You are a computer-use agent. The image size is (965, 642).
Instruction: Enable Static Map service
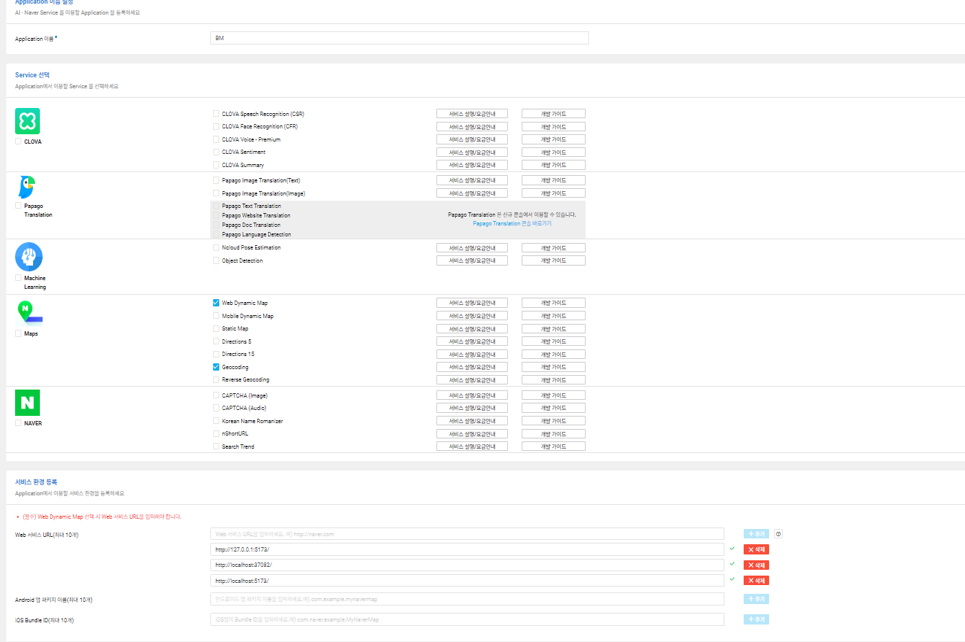click(216, 329)
